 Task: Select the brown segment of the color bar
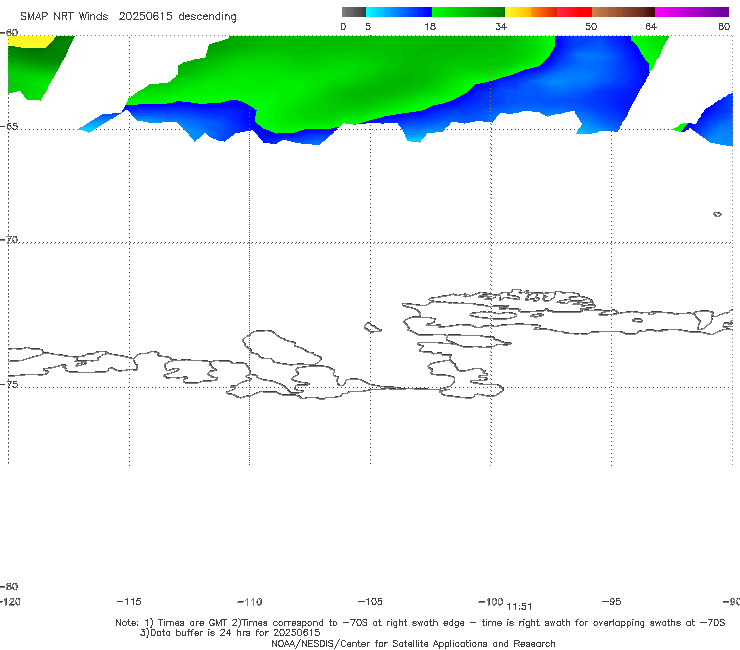point(623,12)
